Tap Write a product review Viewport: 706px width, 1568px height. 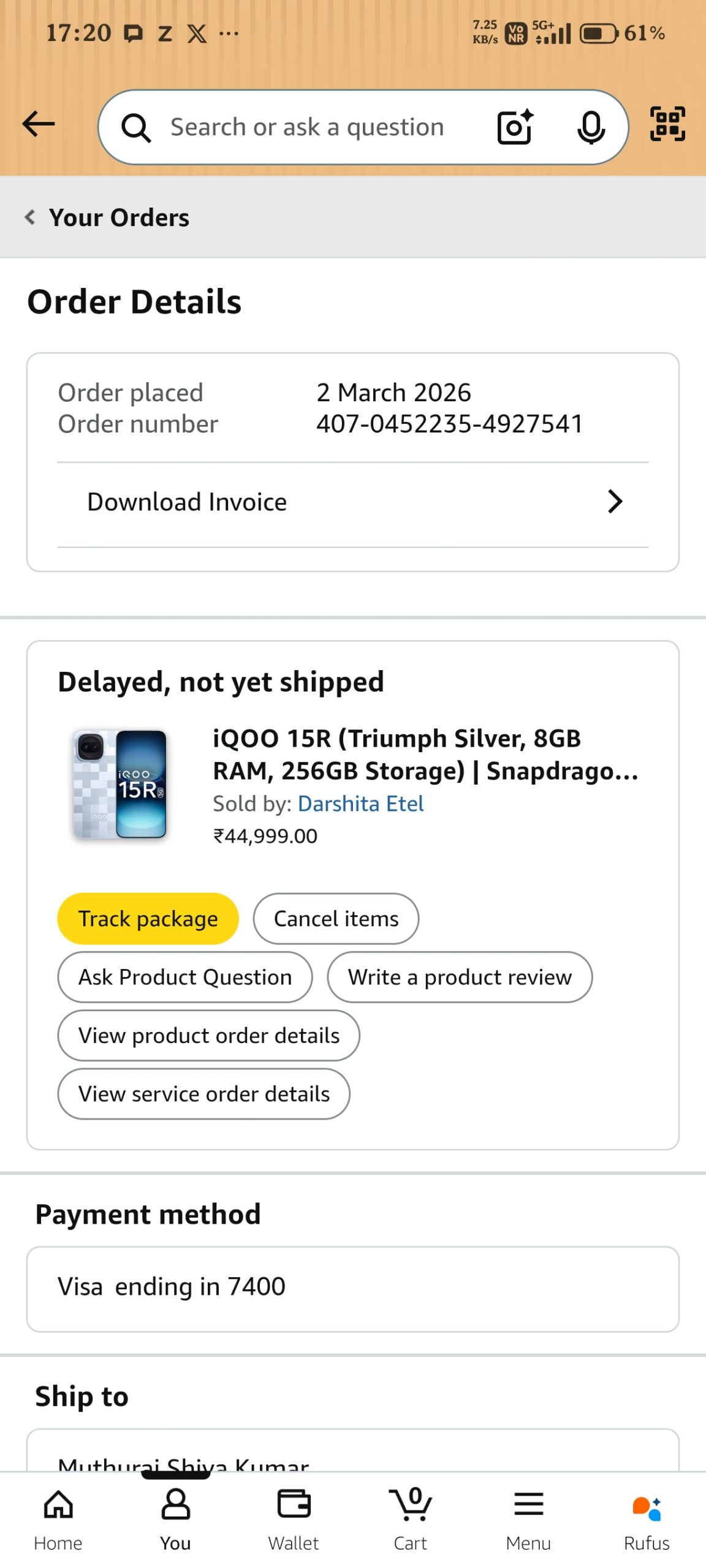tap(460, 977)
